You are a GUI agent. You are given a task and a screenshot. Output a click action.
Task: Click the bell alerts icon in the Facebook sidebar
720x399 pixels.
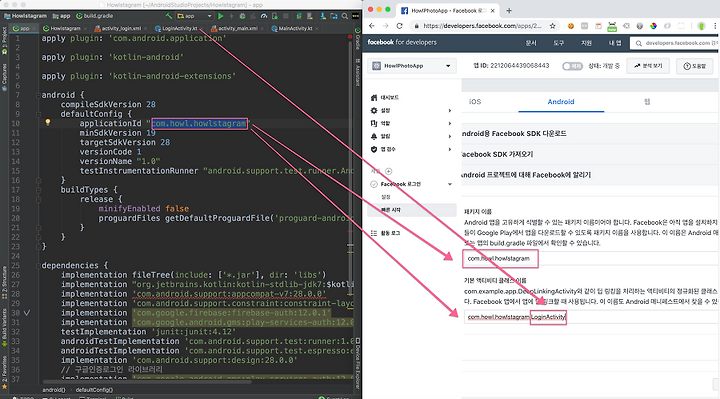click(374, 136)
